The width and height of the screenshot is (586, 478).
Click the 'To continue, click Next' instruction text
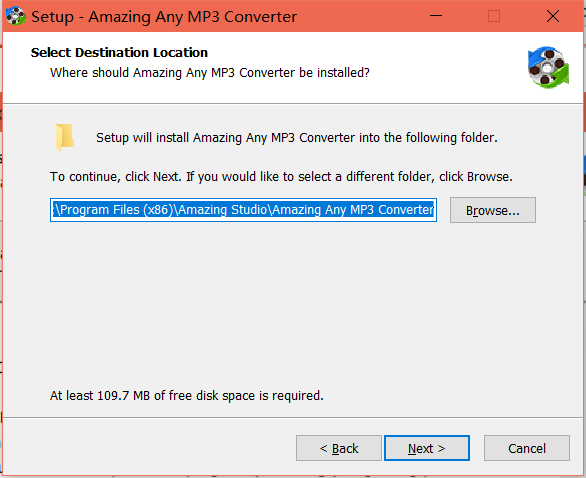point(281,176)
